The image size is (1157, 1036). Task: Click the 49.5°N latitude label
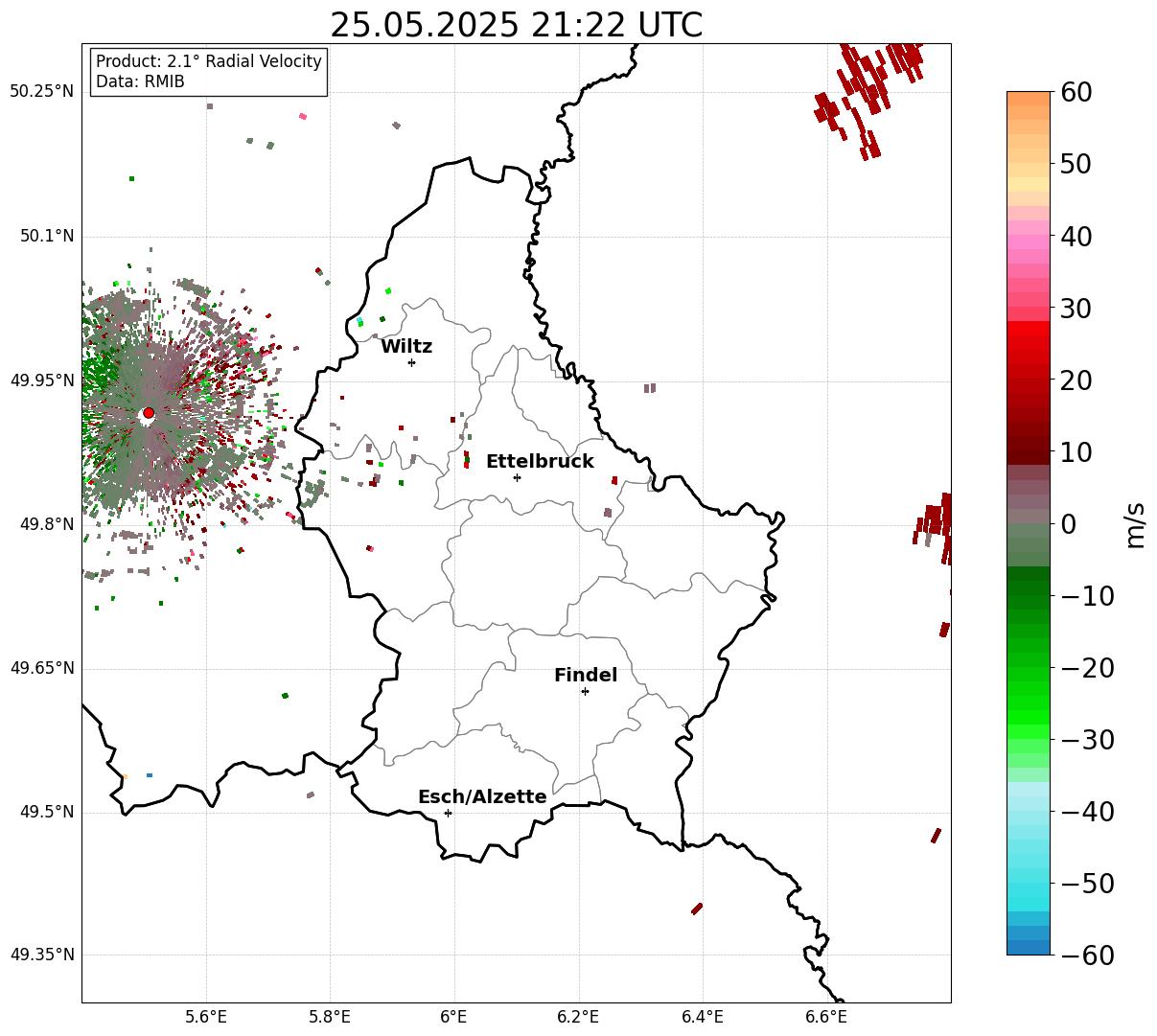47,812
